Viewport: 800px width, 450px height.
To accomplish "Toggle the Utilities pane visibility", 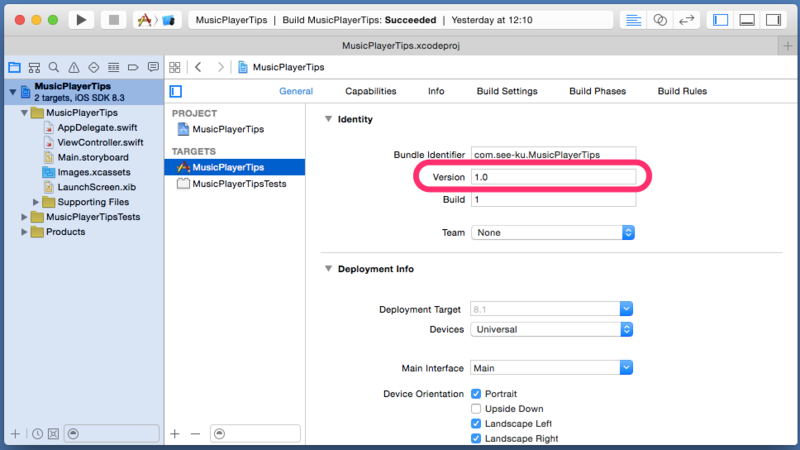I will click(773, 20).
